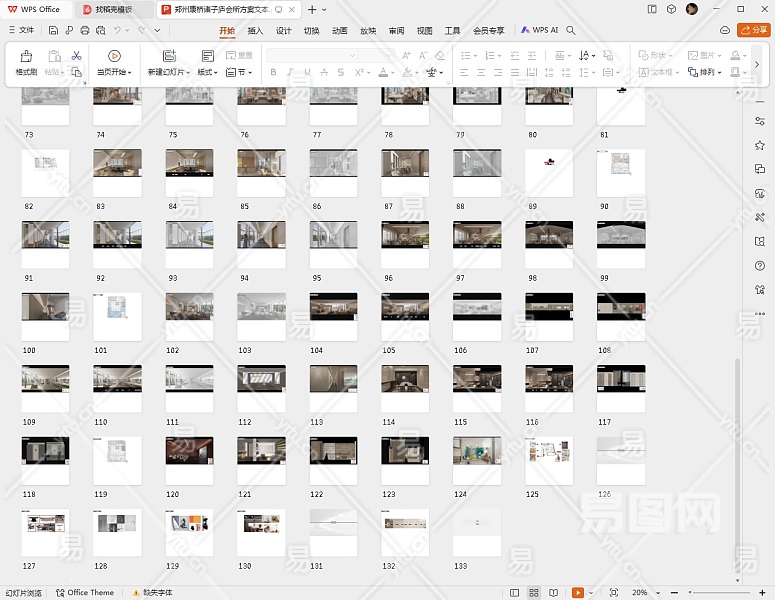Screen dimensions: 775x600
Task: Switch to normal view in status bar
Action: (514, 593)
